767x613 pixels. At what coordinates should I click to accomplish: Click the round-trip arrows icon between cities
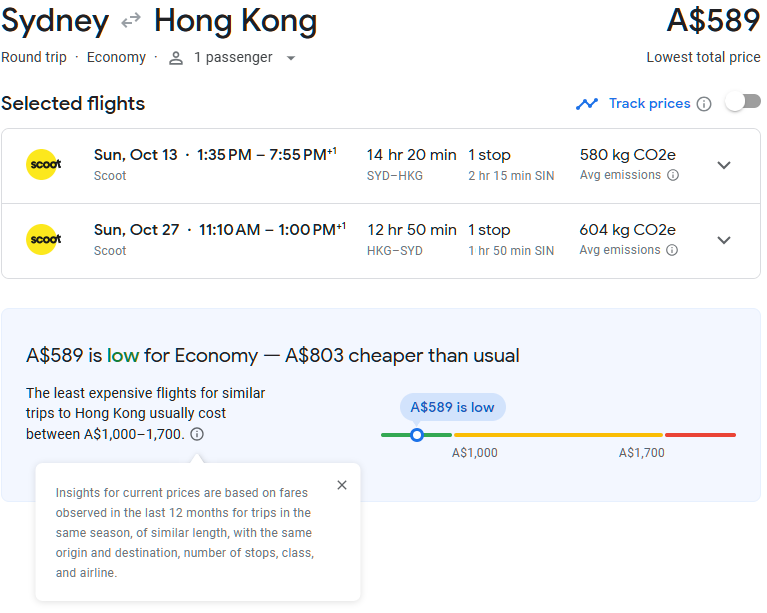tap(131, 21)
